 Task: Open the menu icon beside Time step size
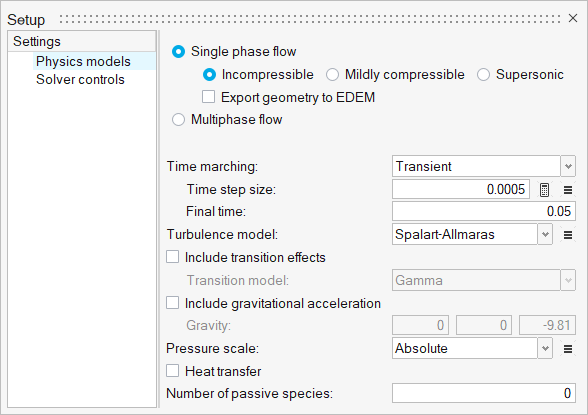click(568, 190)
